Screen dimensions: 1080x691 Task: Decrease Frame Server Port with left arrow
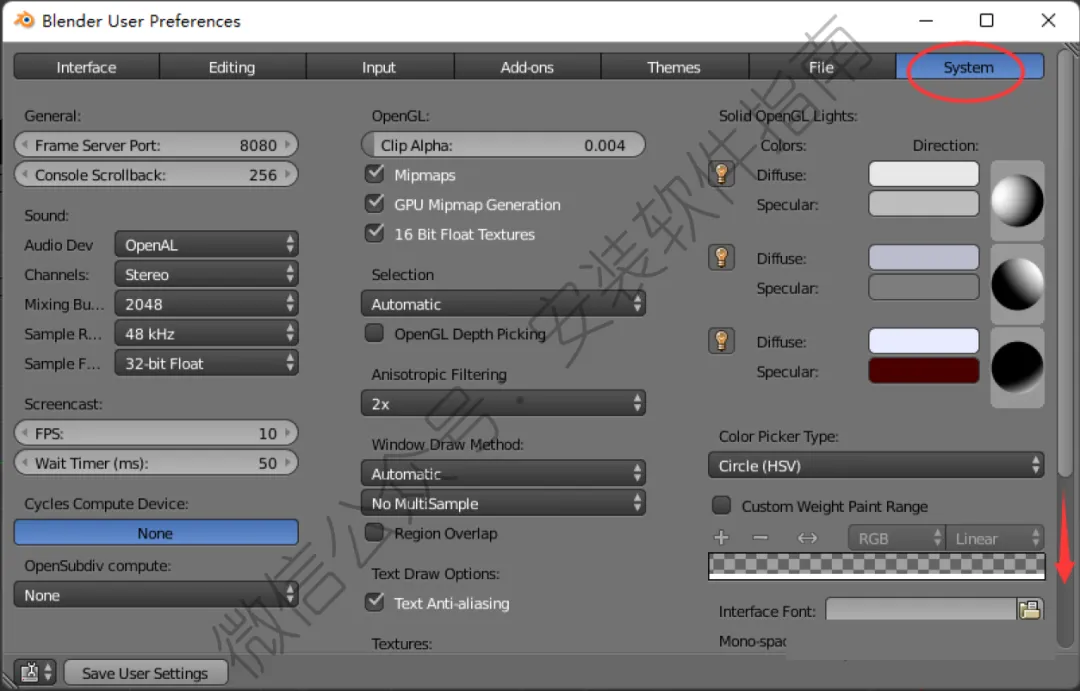[x=24, y=145]
